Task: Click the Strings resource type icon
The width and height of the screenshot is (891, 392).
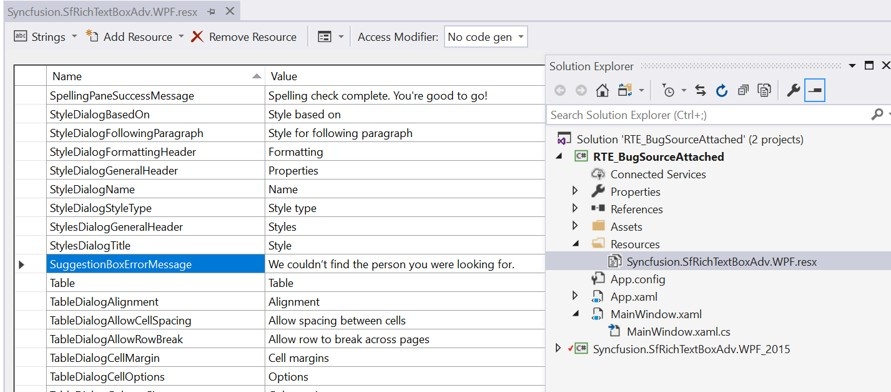Action: 20,37
